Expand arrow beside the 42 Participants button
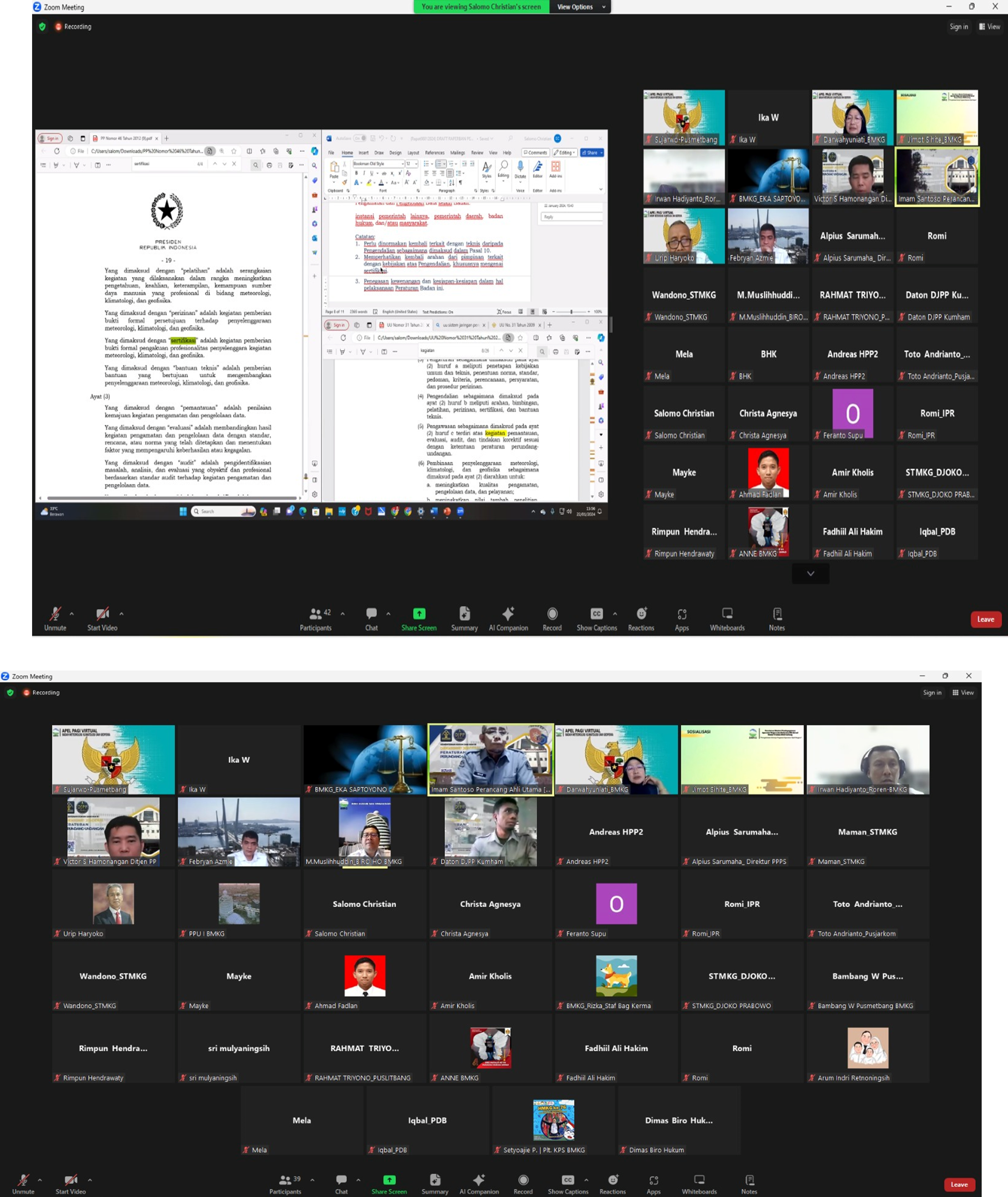Screen dimensions: 1008x1197 342,614
